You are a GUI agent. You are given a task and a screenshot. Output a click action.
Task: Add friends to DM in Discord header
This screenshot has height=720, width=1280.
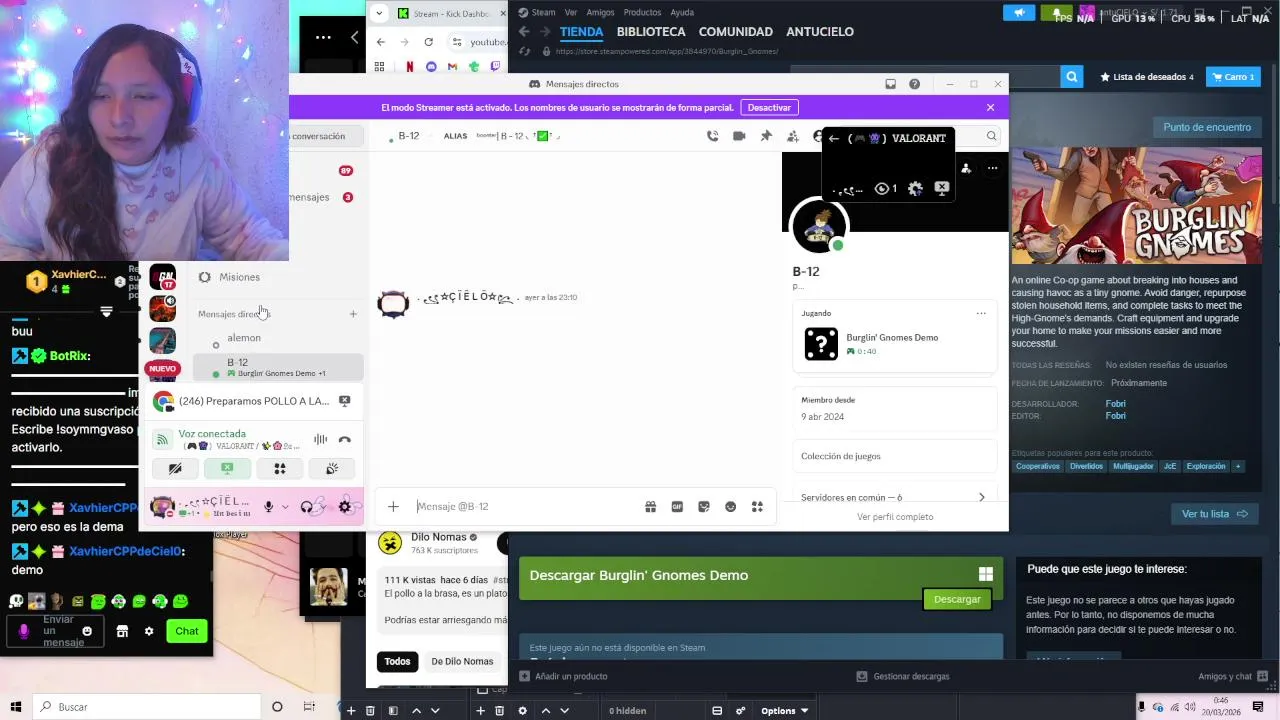(x=792, y=136)
